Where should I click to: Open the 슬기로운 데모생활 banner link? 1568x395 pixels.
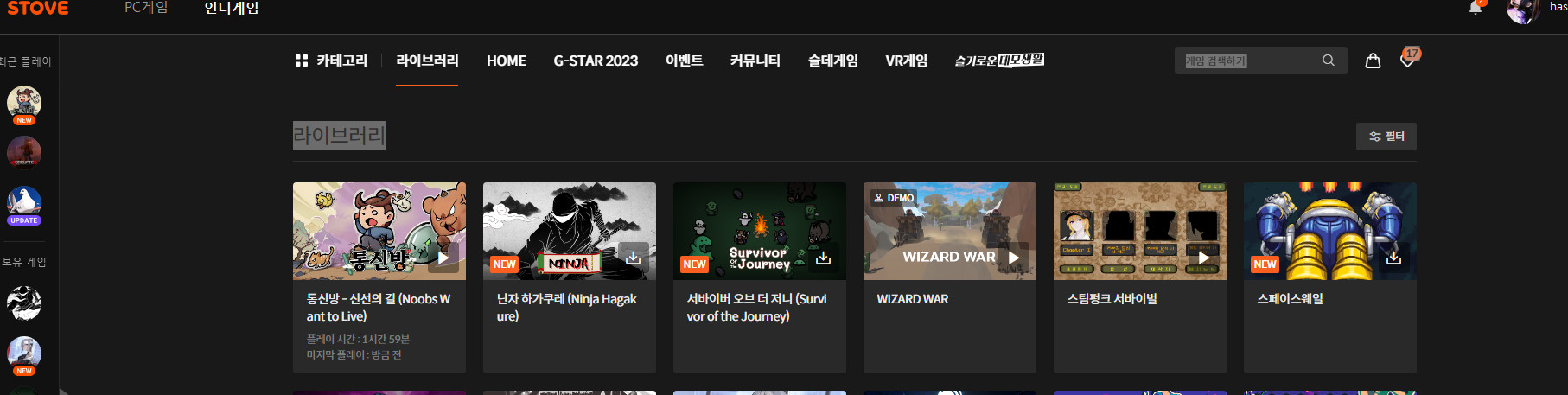coord(999,61)
